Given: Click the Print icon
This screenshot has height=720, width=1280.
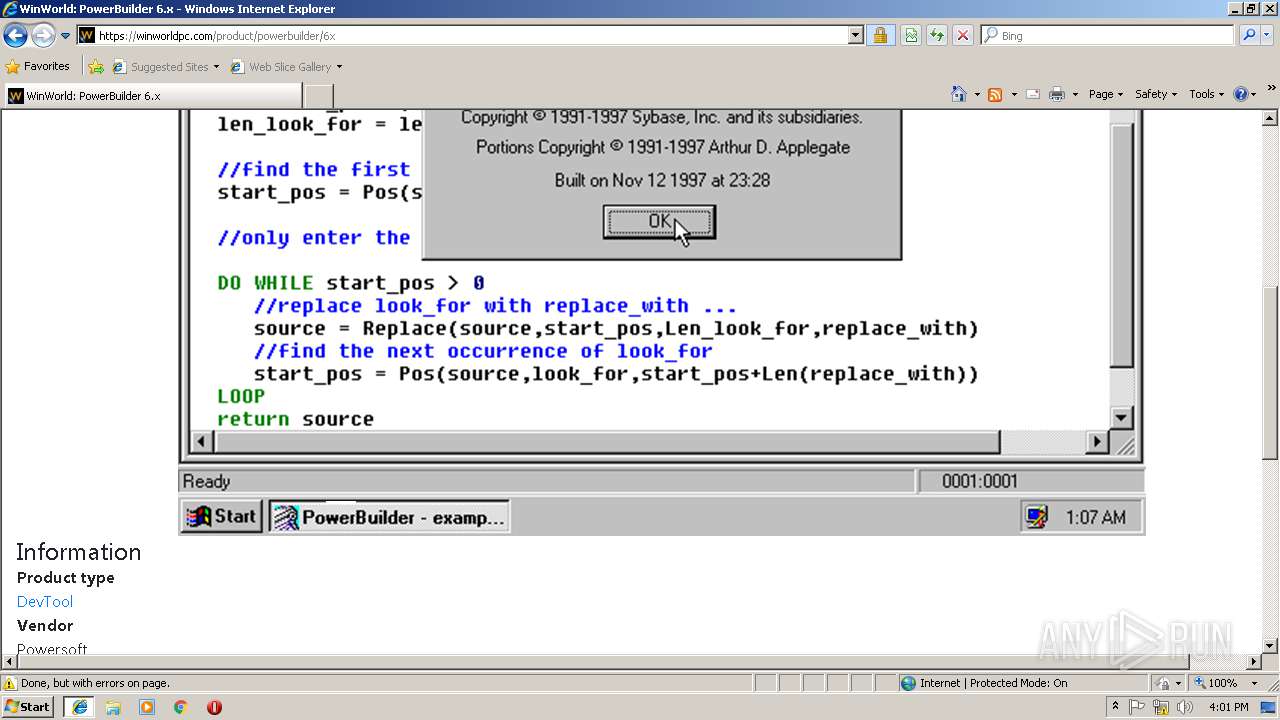Looking at the screenshot, I should pyautogui.click(x=1057, y=94).
